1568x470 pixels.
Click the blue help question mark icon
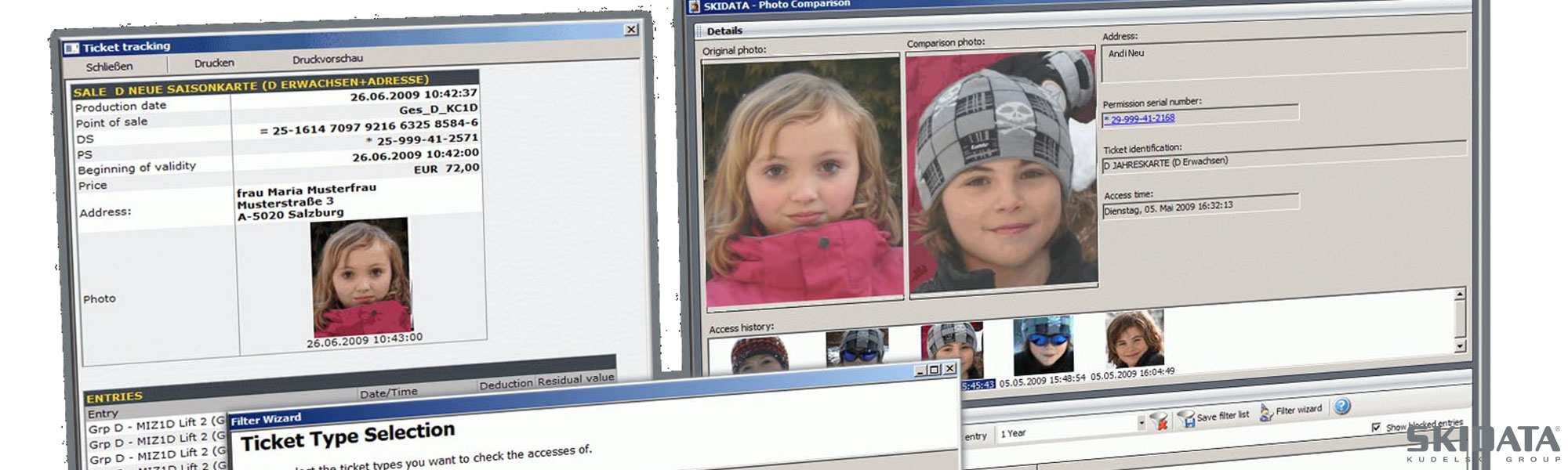(x=1342, y=406)
